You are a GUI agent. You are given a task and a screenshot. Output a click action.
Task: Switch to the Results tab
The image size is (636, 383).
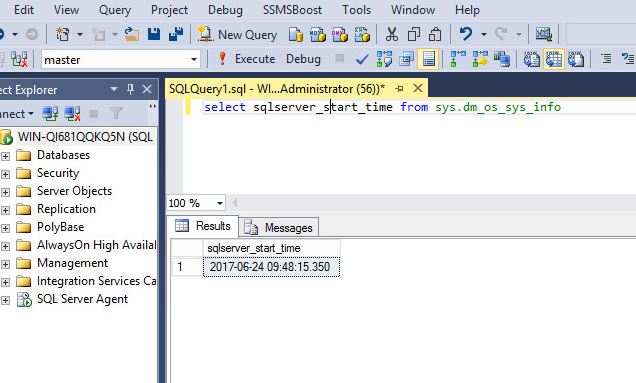click(x=202, y=226)
